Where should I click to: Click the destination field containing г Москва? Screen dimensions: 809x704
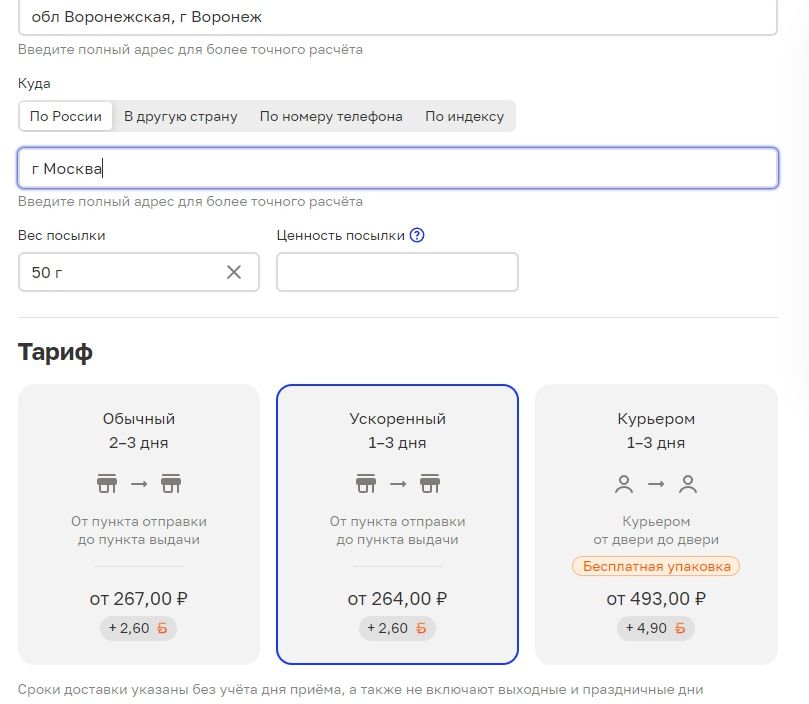point(397,168)
